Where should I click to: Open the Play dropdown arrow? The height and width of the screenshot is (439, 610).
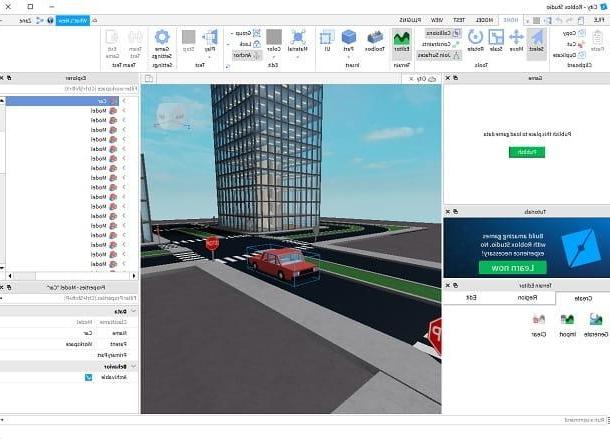210,57
